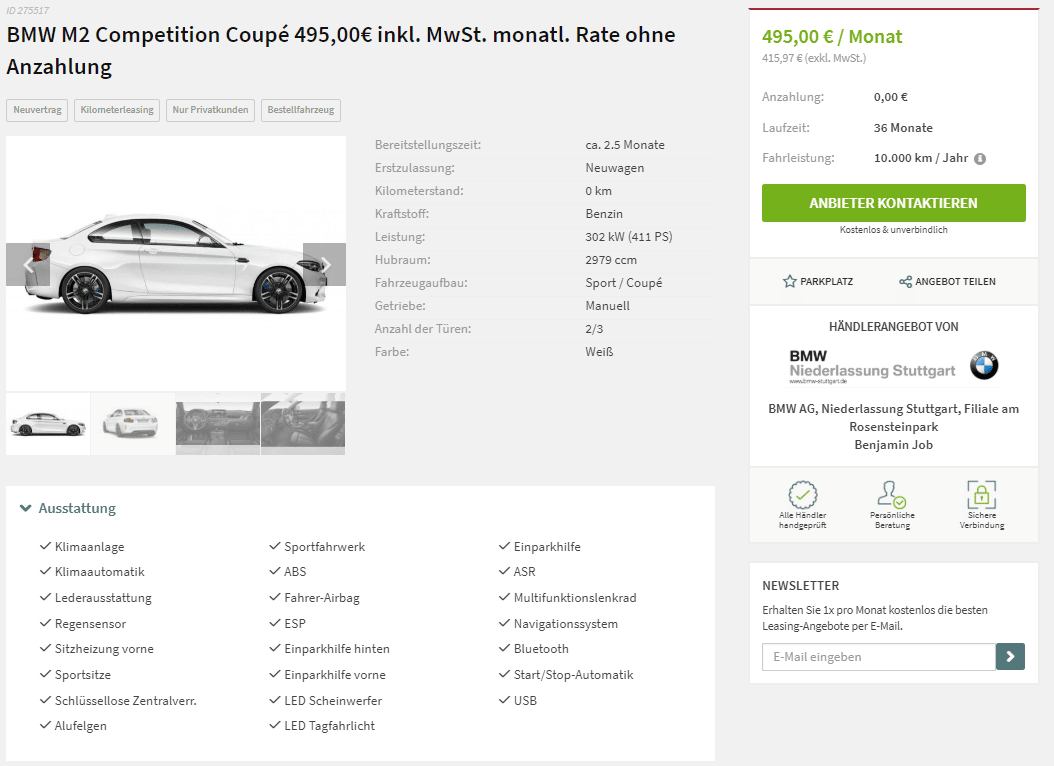Click the Bestellfahrzeug tag
Image resolution: width=1054 pixels, height=766 pixels.
[301, 110]
